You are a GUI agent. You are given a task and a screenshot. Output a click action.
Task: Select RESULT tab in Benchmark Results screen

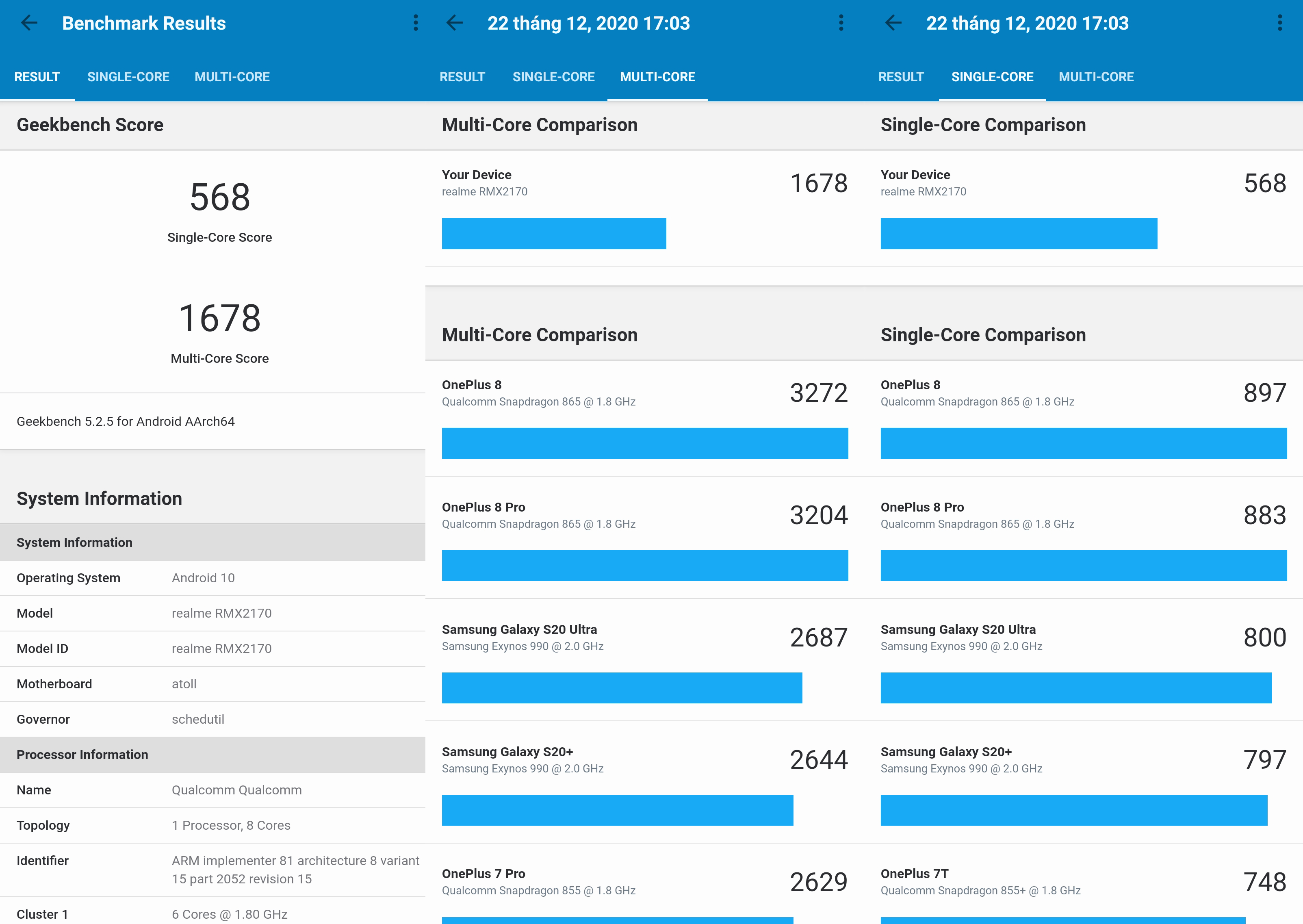(37, 77)
